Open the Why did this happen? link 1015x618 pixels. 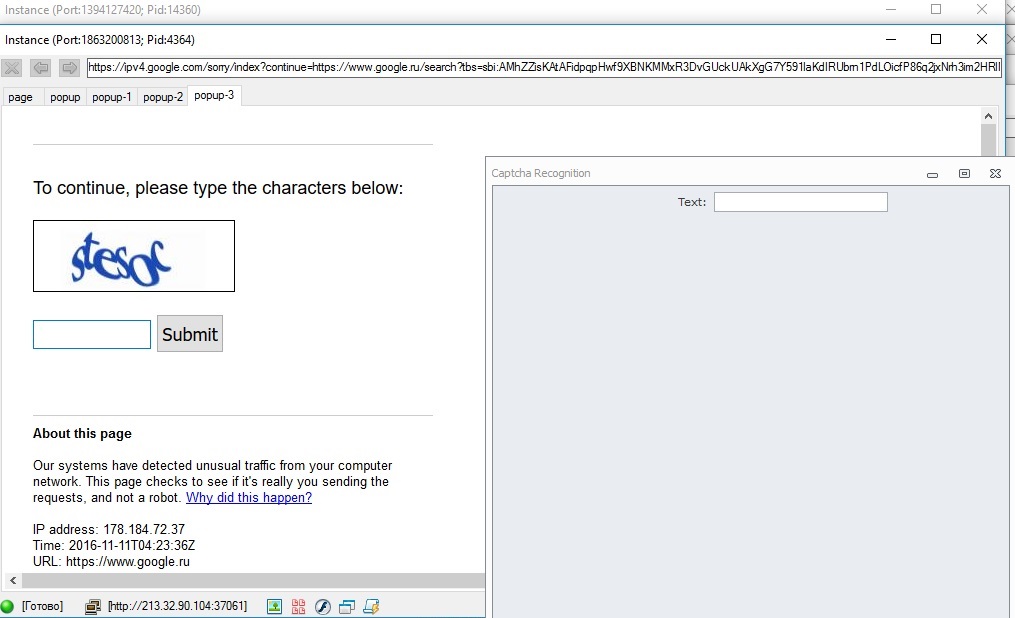click(249, 498)
